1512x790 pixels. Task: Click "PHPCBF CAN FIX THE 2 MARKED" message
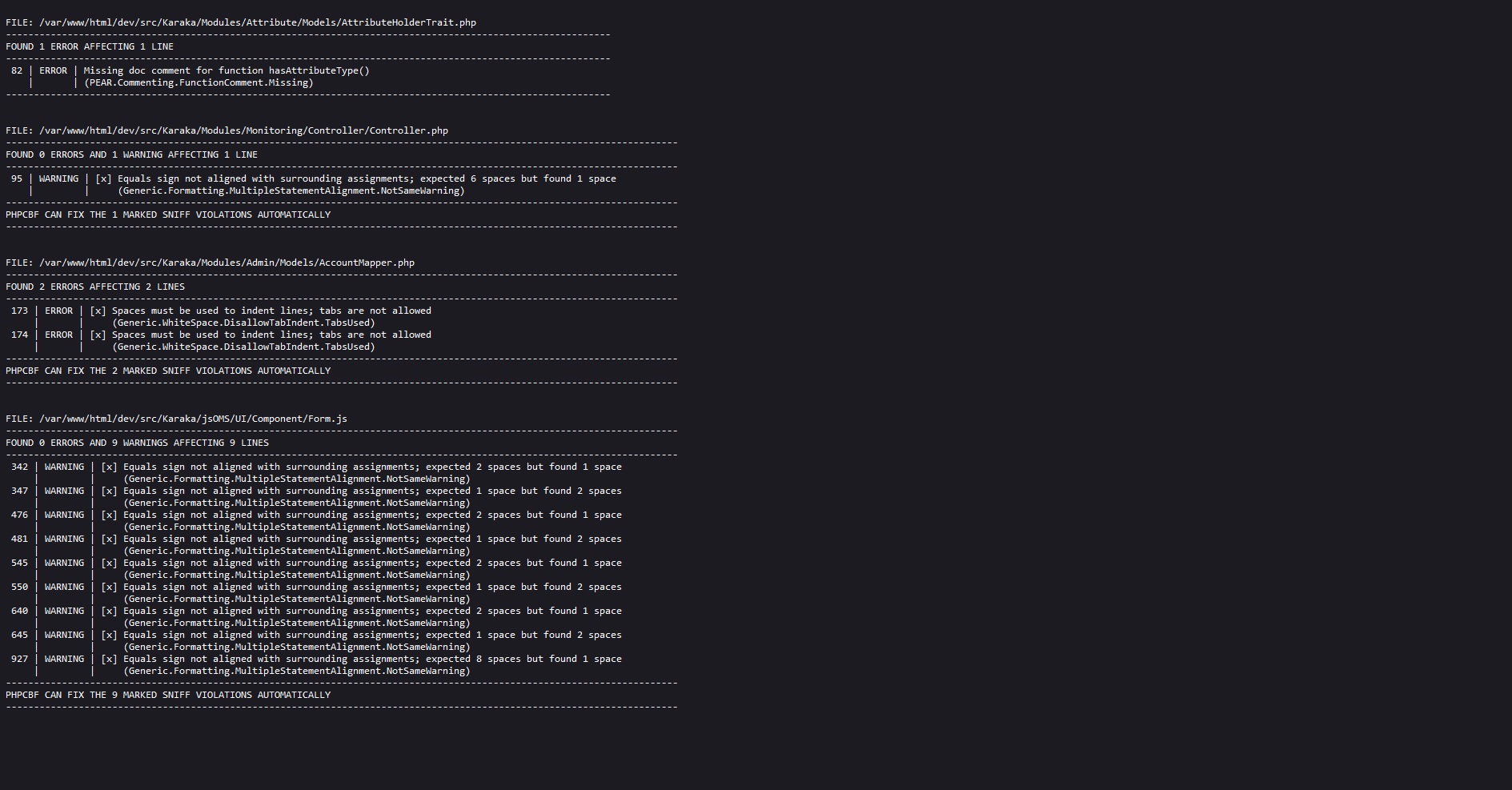168,371
